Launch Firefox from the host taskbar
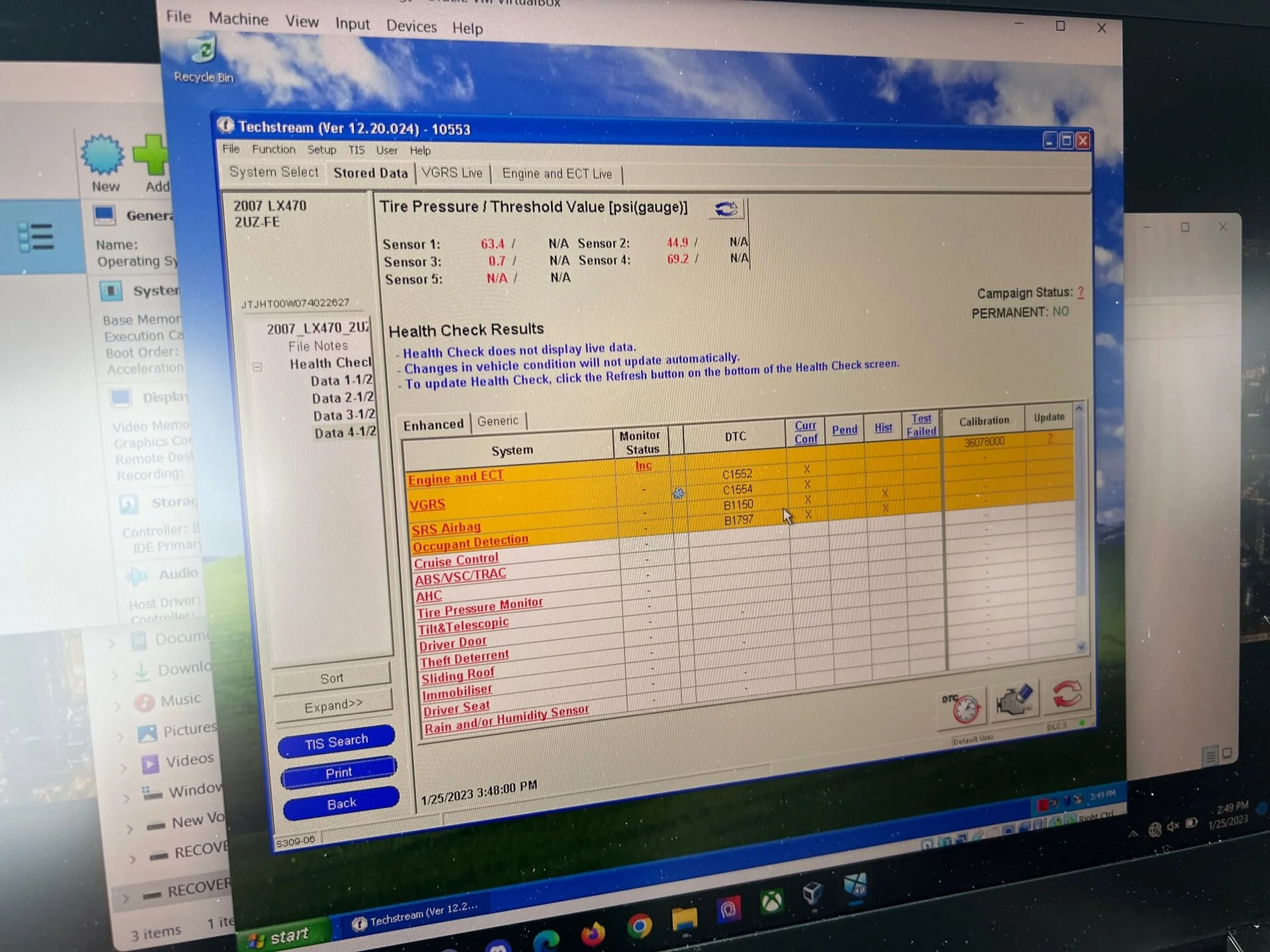 pyautogui.click(x=593, y=933)
